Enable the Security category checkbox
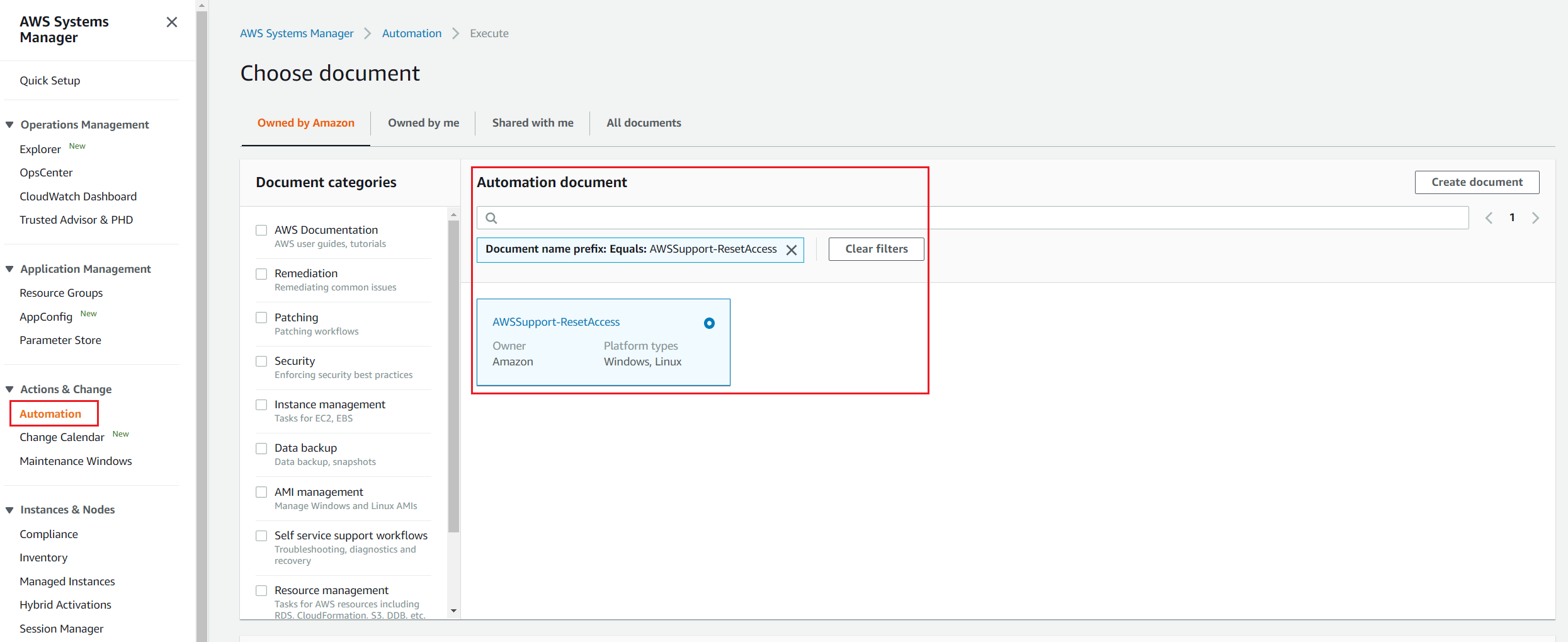 tap(261, 362)
